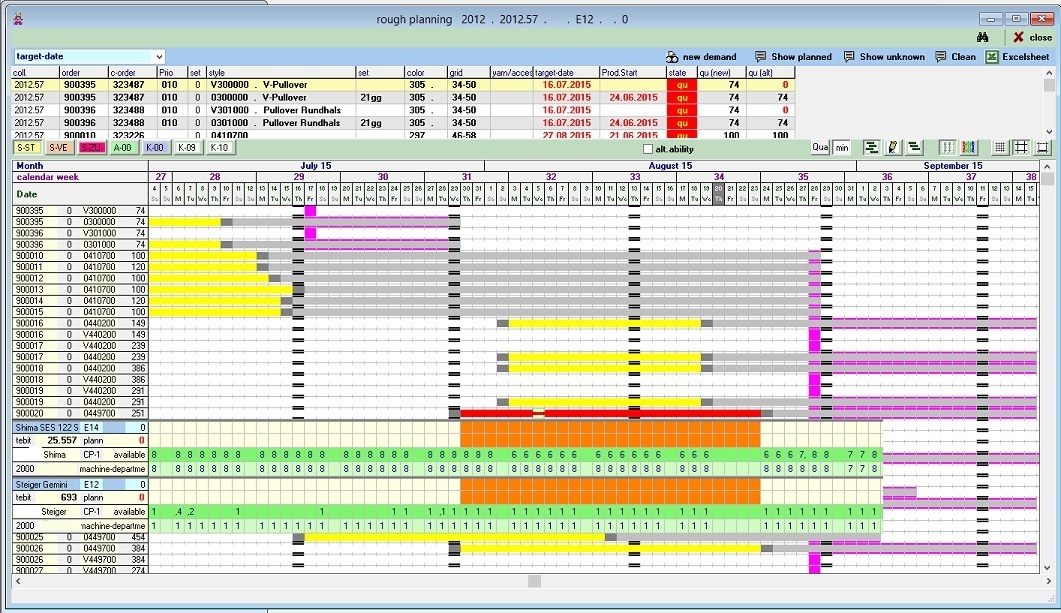Image resolution: width=1061 pixels, height=613 pixels.
Task: Click the frame outline view icon
Action: point(1043,148)
